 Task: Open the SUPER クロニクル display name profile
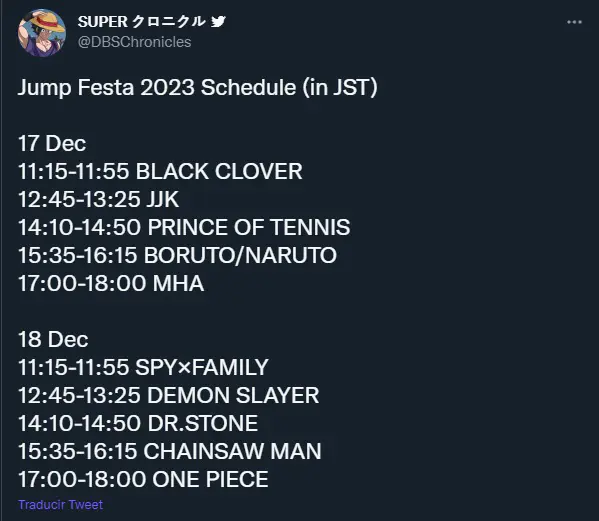click(x=141, y=21)
